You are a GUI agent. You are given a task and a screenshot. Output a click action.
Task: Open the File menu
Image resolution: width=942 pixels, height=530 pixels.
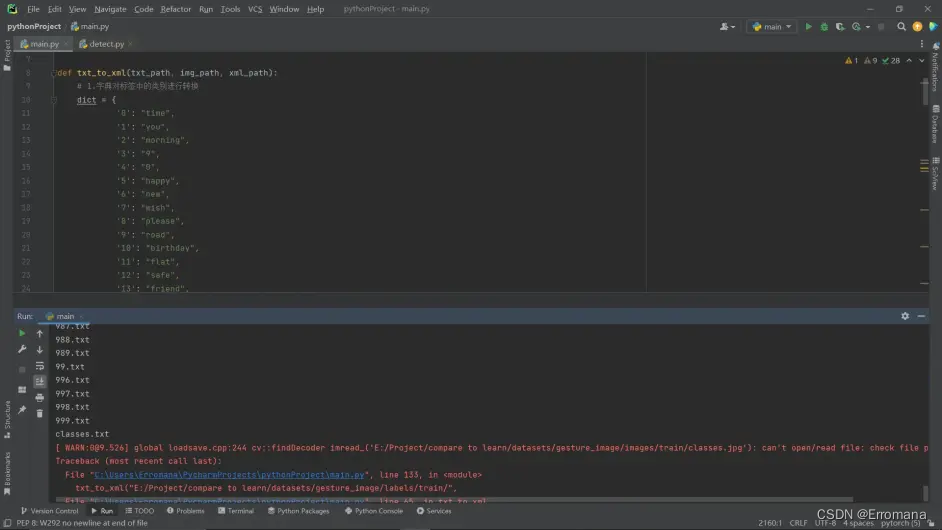pos(33,9)
